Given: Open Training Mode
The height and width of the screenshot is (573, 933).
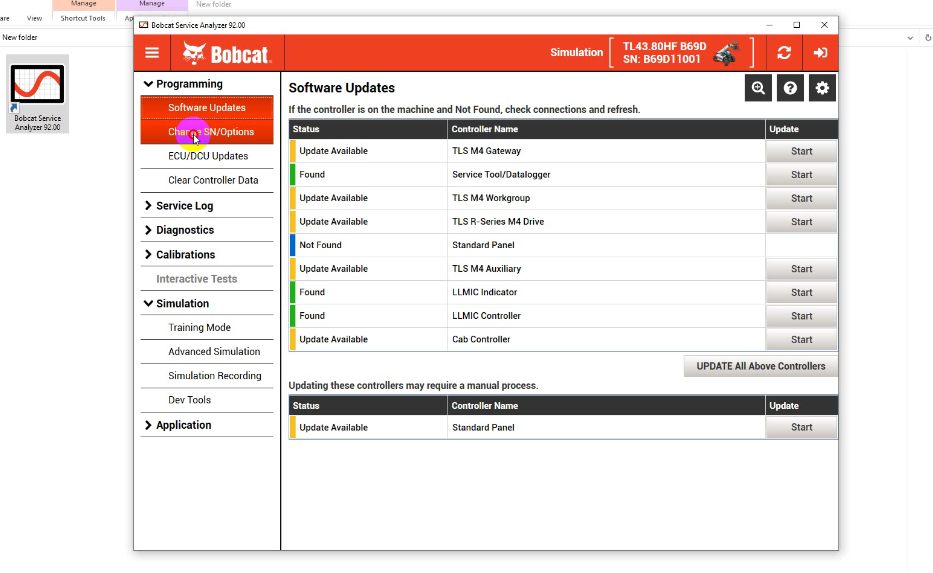Looking at the screenshot, I should [x=206, y=327].
